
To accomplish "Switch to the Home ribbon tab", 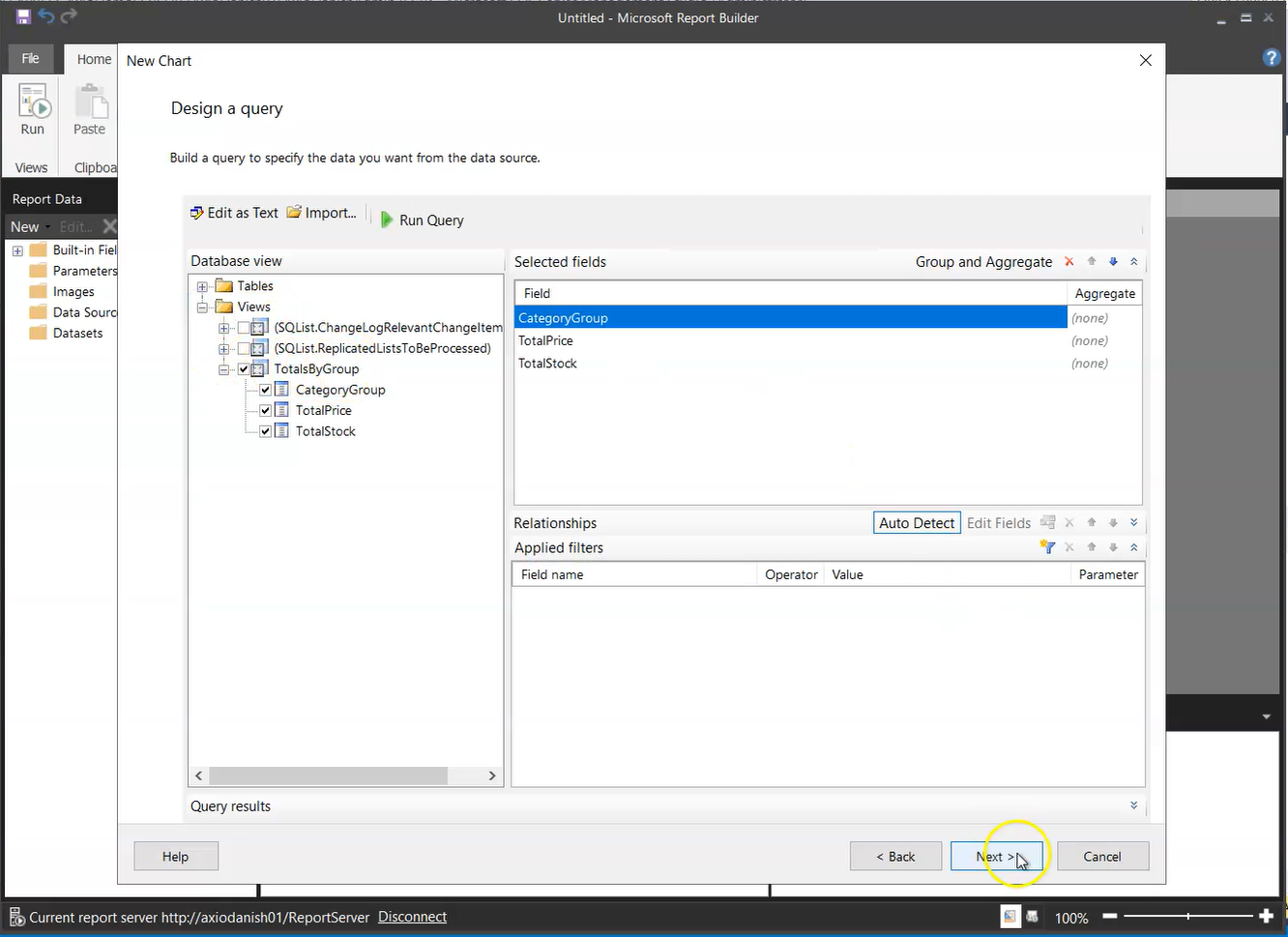I will click(x=94, y=59).
